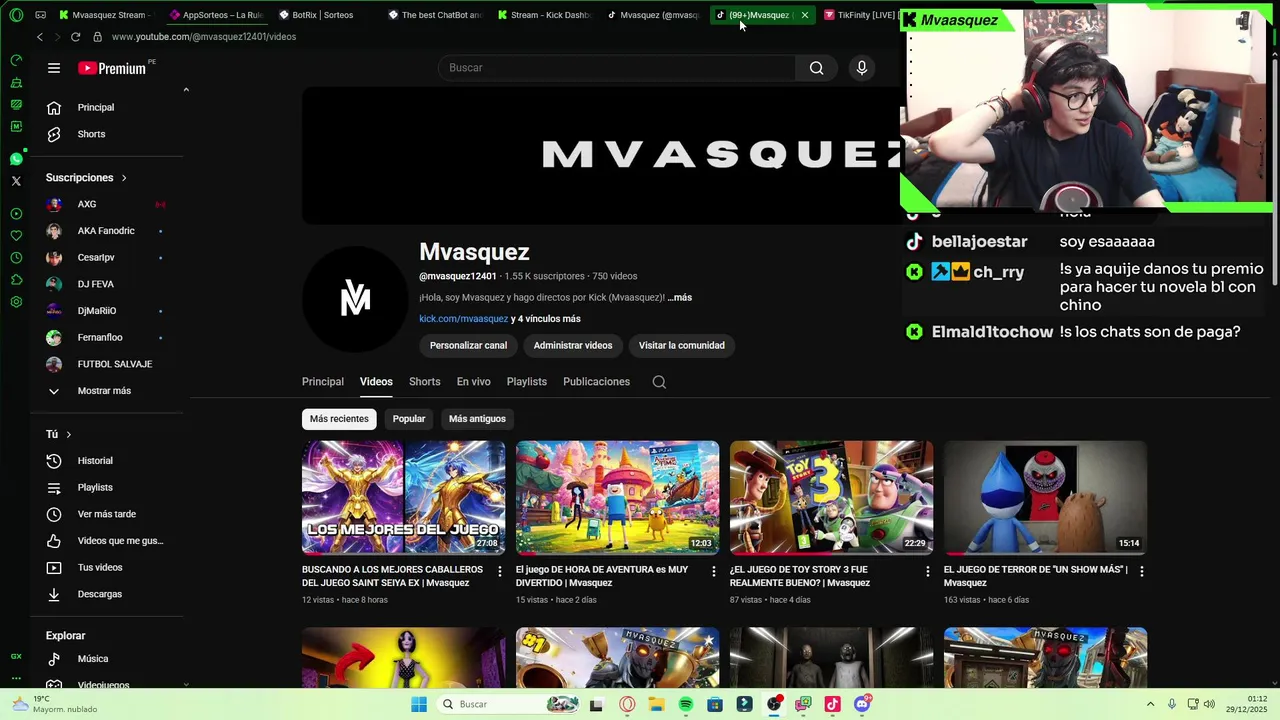The height and width of the screenshot is (720, 1280).
Task: Switch to En vivo channel tab
Action: tap(473, 382)
